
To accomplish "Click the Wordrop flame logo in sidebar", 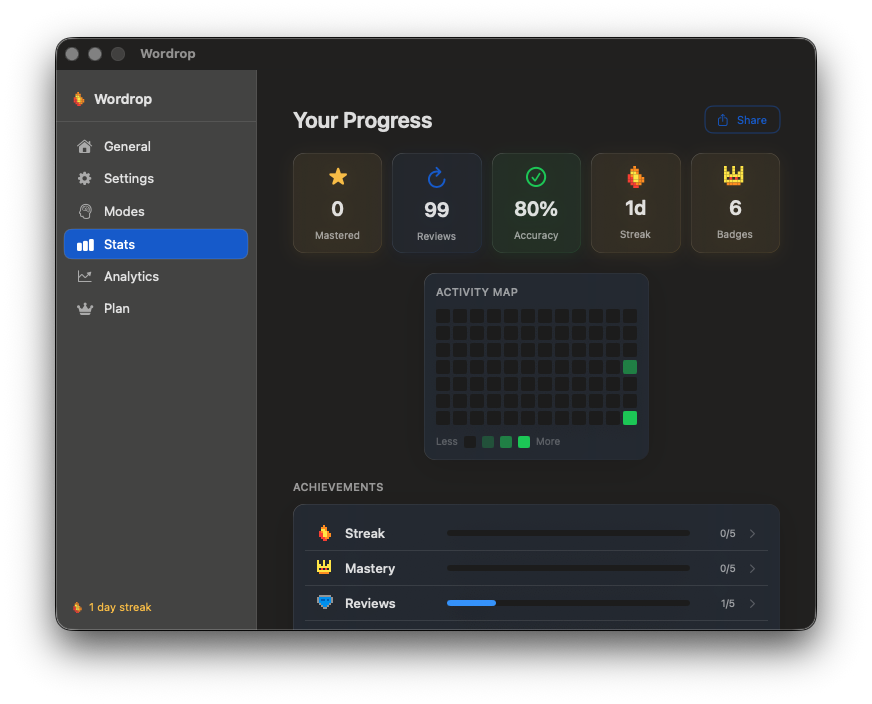I will (79, 99).
